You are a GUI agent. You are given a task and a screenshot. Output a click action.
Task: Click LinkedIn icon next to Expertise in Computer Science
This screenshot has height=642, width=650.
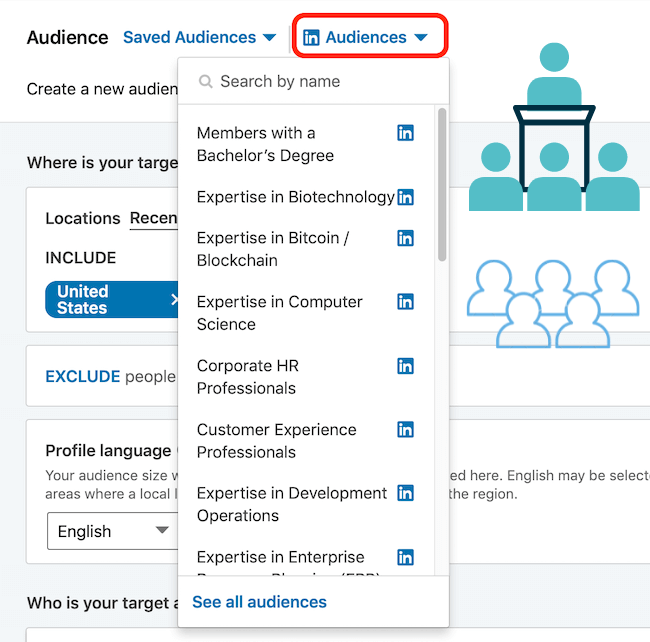point(405,302)
